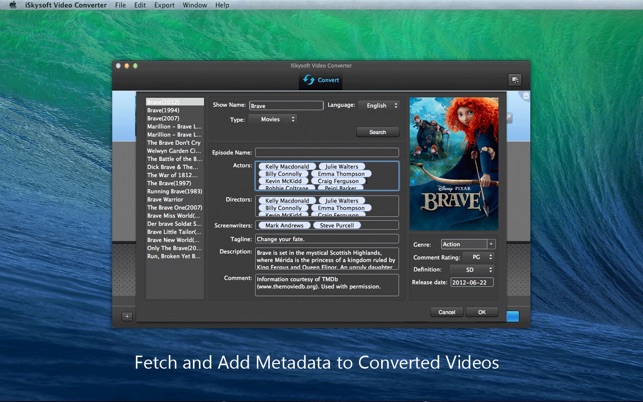Click the Description text area
This screenshot has height=402, width=643.
tap(327, 258)
